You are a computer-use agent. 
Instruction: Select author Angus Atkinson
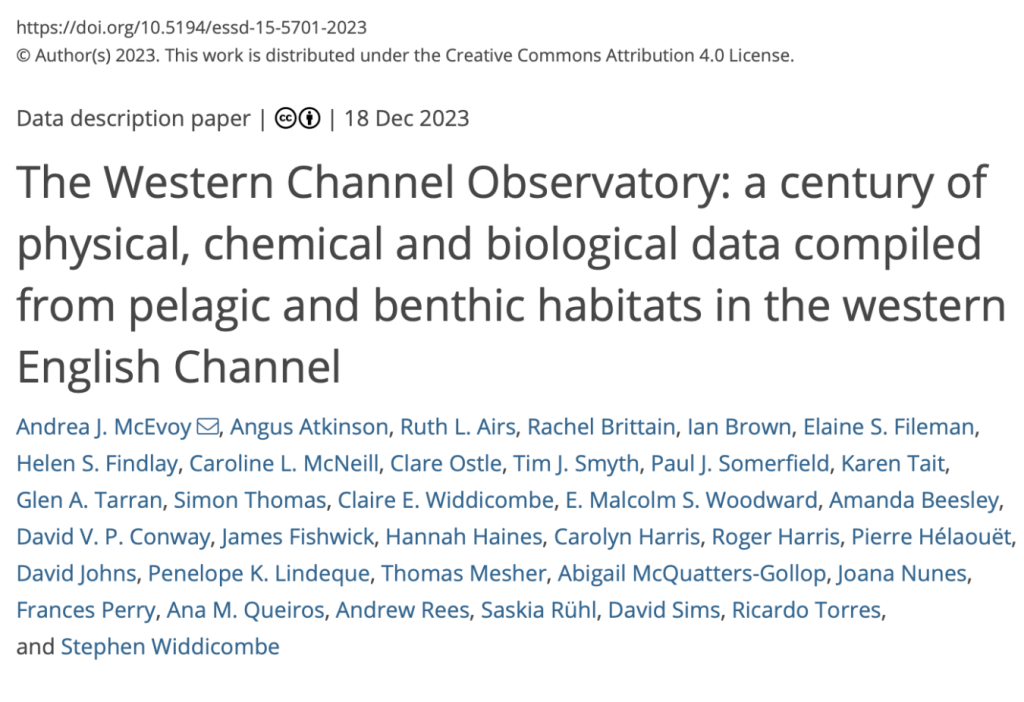click(x=309, y=427)
